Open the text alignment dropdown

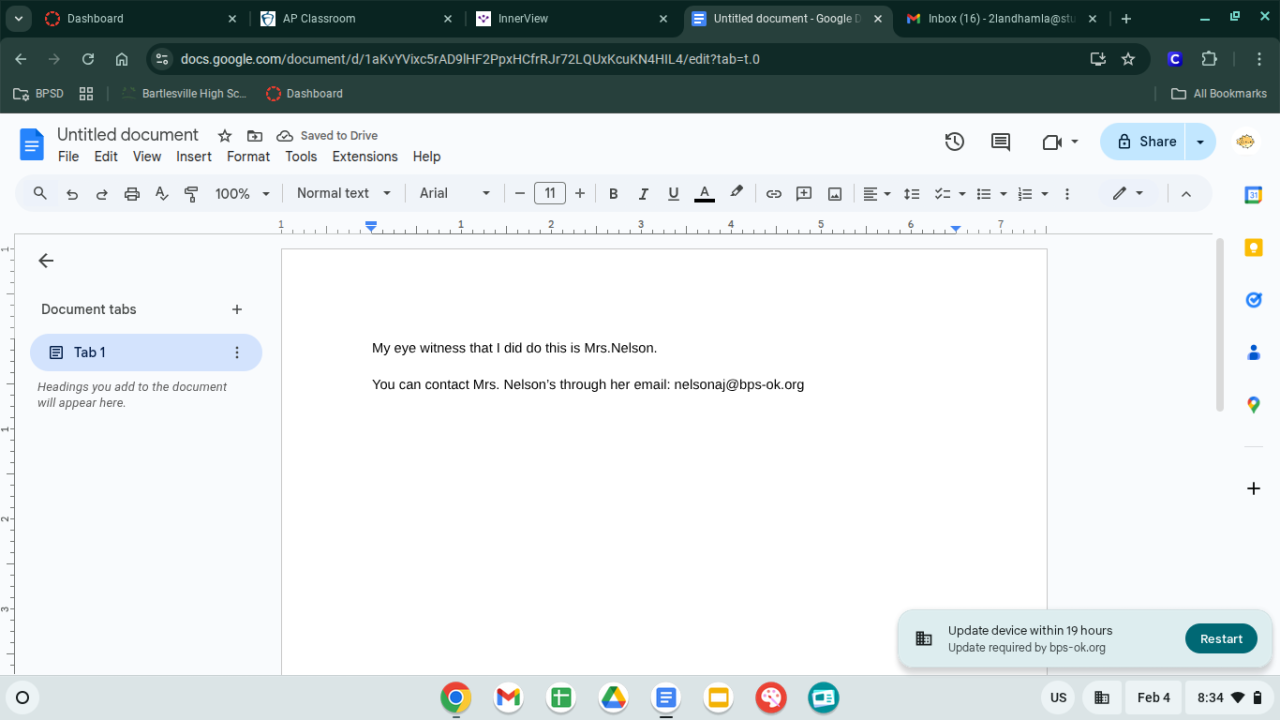click(x=877, y=194)
